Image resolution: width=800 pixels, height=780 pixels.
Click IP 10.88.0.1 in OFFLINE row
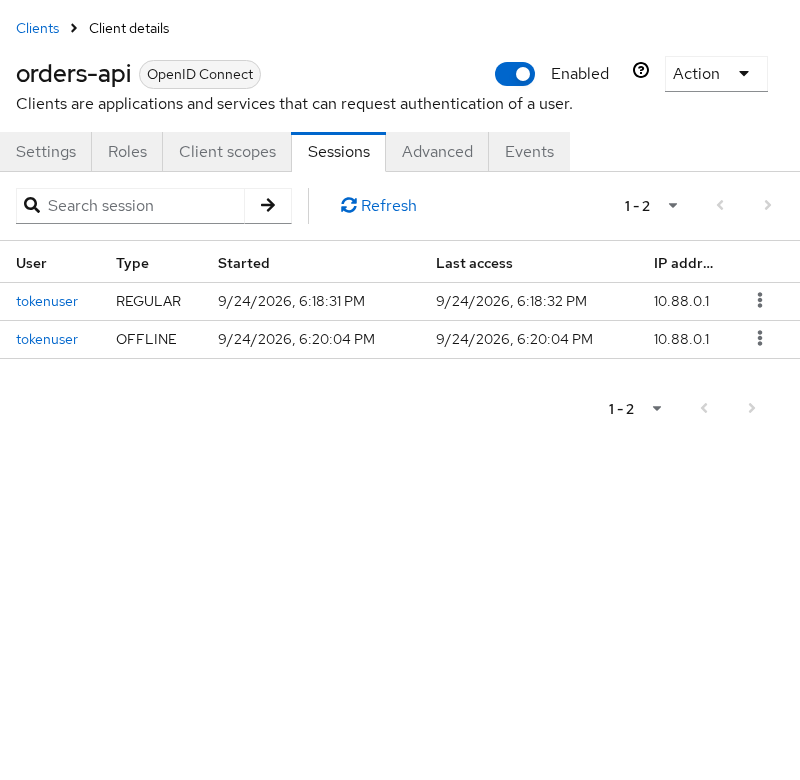[682, 340]
